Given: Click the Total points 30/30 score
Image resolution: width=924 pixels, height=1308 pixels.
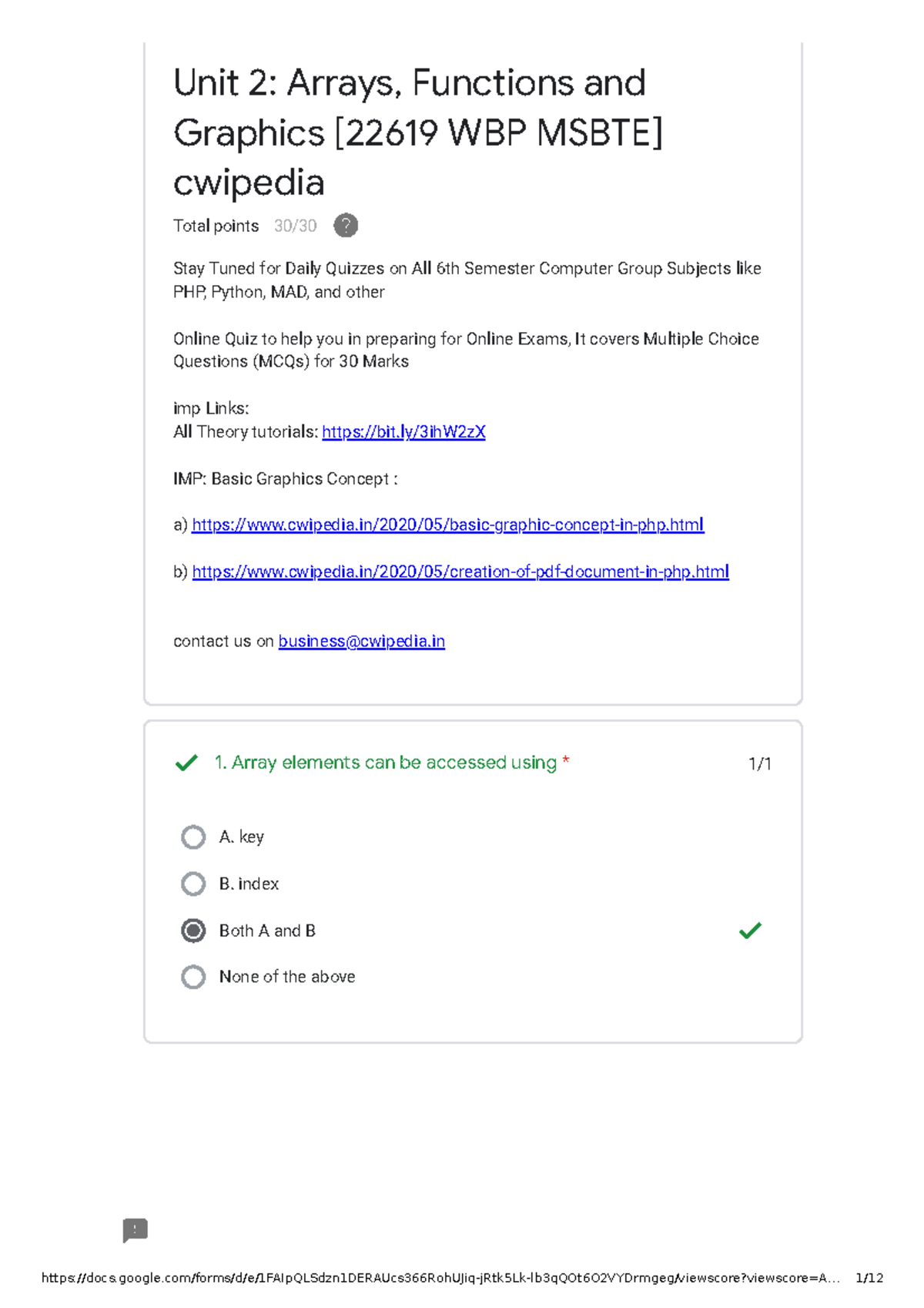Looking at the screenshot, I should click(295, 226).
